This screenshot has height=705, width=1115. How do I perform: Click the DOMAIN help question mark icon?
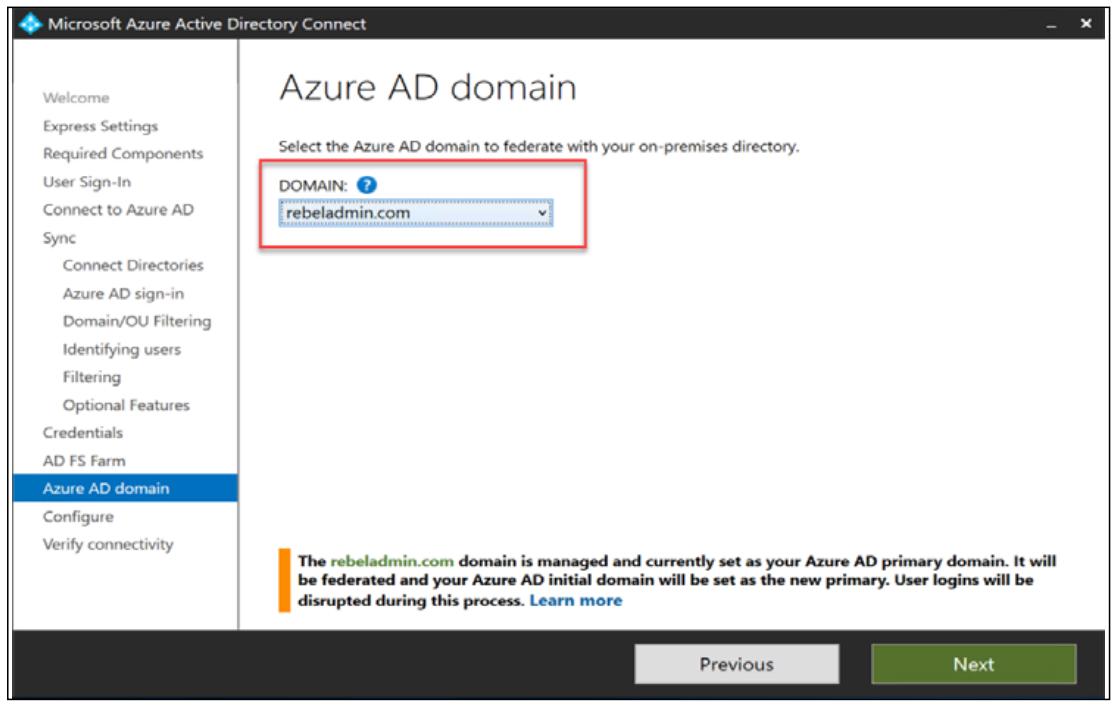click(x=366, y=185)
